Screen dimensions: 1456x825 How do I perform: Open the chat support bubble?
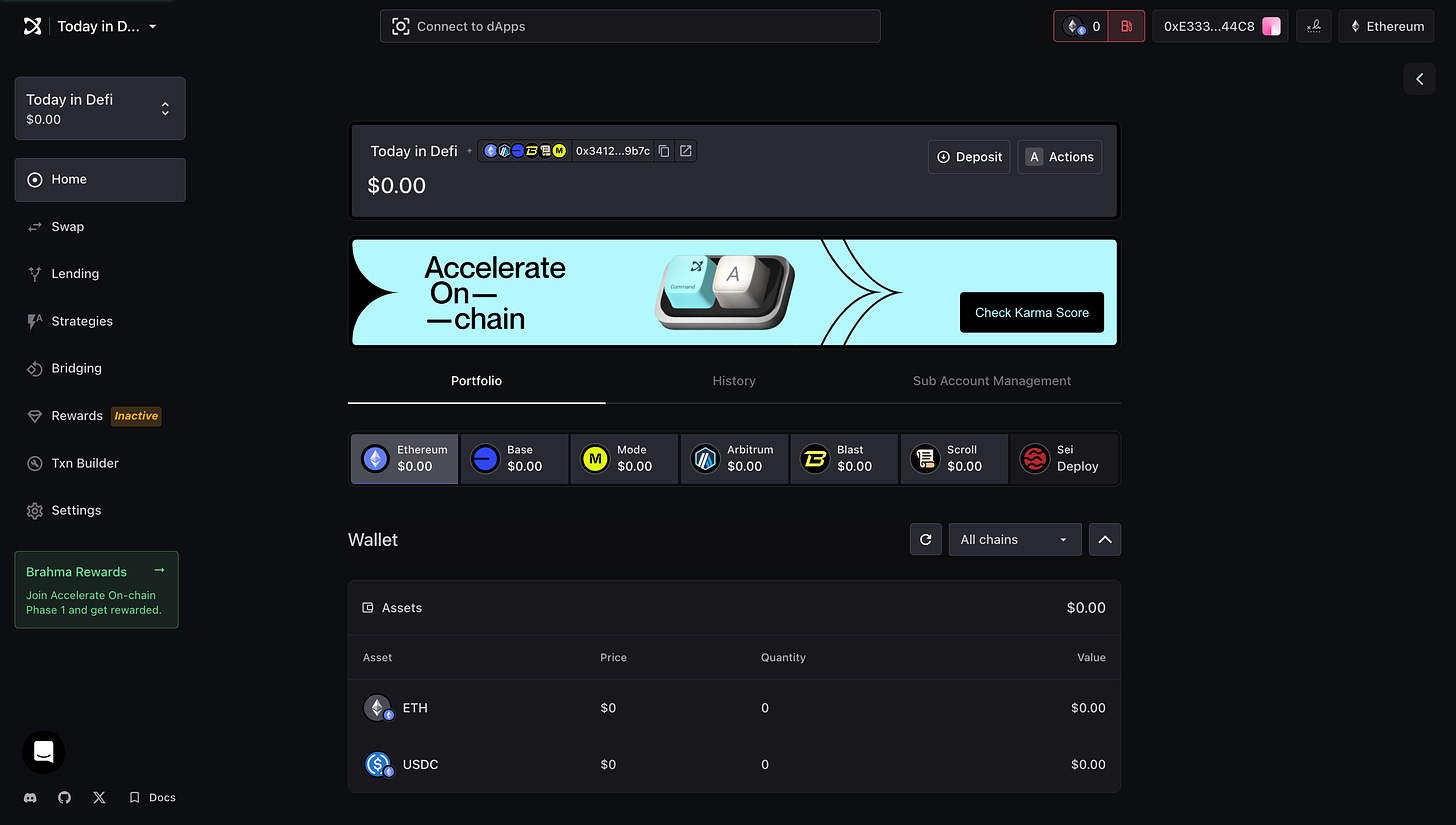click(44, 752)
